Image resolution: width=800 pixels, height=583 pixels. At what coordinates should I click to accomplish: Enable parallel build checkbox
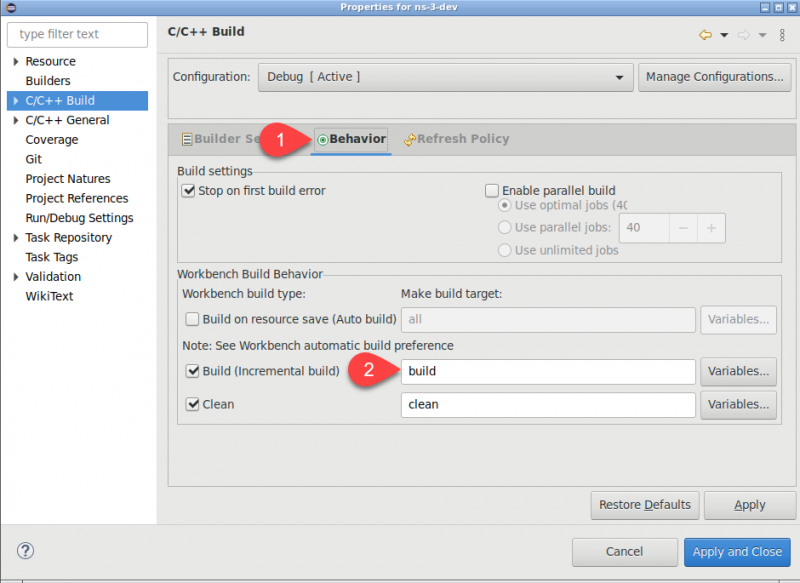pos(492,191)
